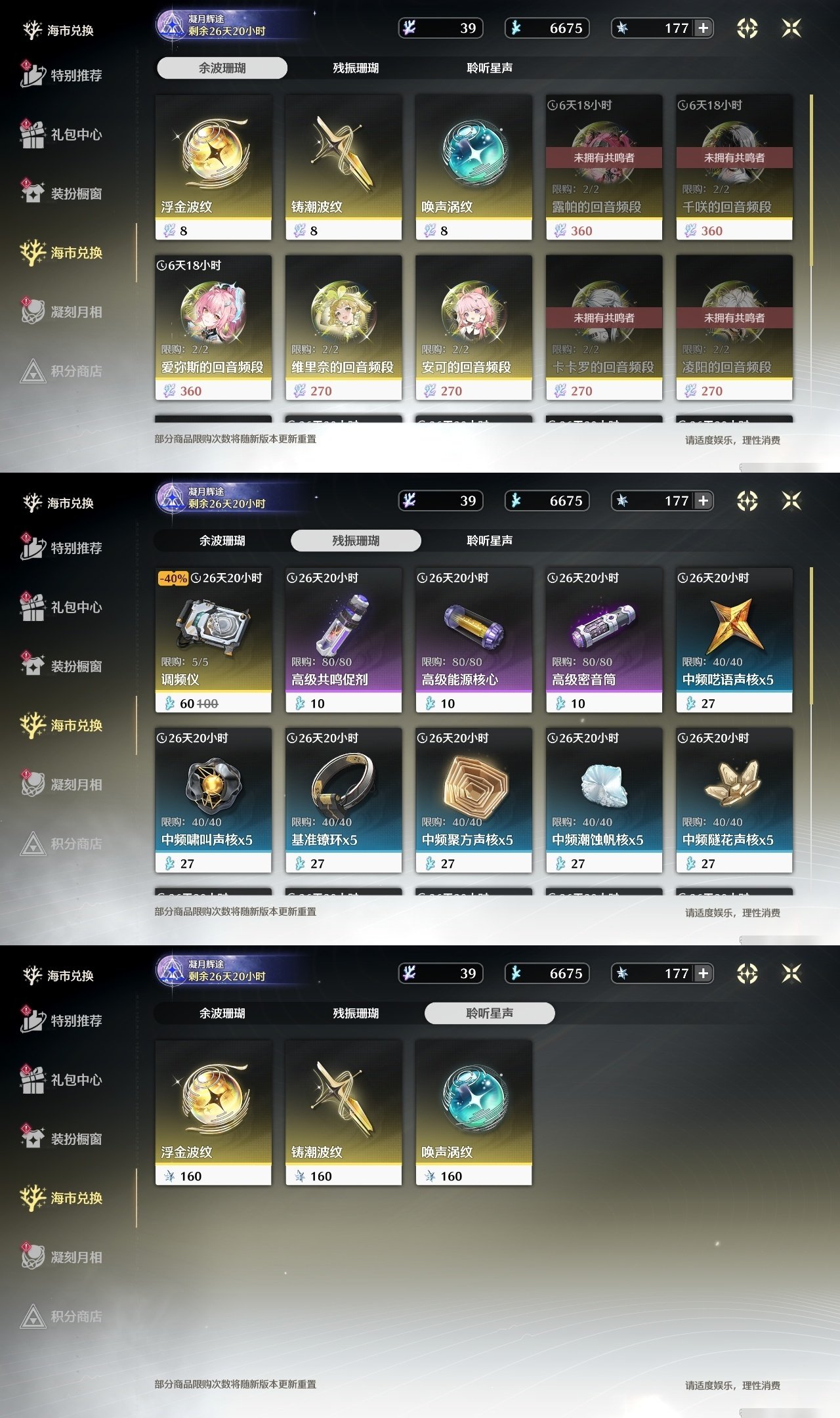
Task: Buy 浮金波纹 priced at 160
Action: pos(213,1113)
